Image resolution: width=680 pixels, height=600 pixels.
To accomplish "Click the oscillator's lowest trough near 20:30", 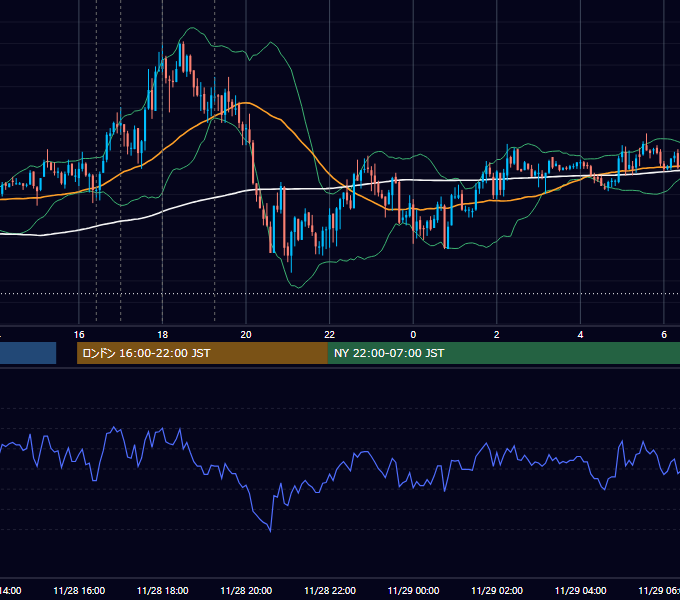I will tap(270, 531).
